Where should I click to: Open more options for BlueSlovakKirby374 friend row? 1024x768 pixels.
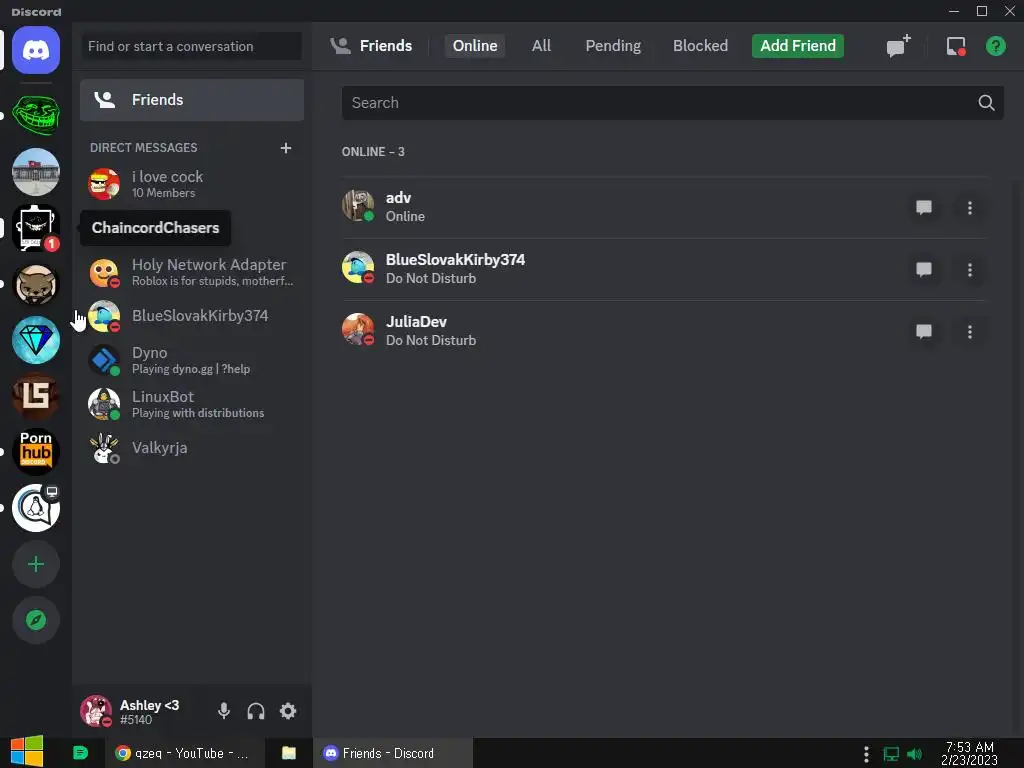click(970, 270)
